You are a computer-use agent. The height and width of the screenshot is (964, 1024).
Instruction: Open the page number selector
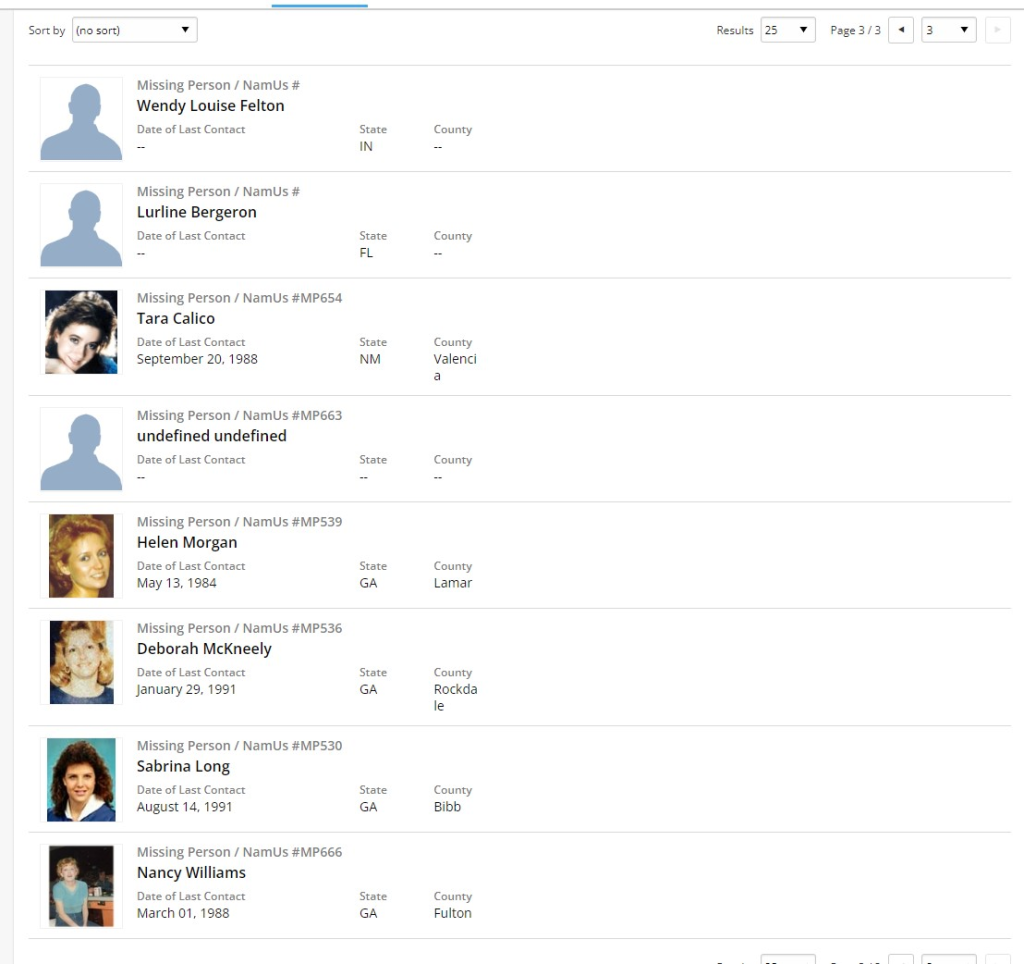[x=948, y=30]
